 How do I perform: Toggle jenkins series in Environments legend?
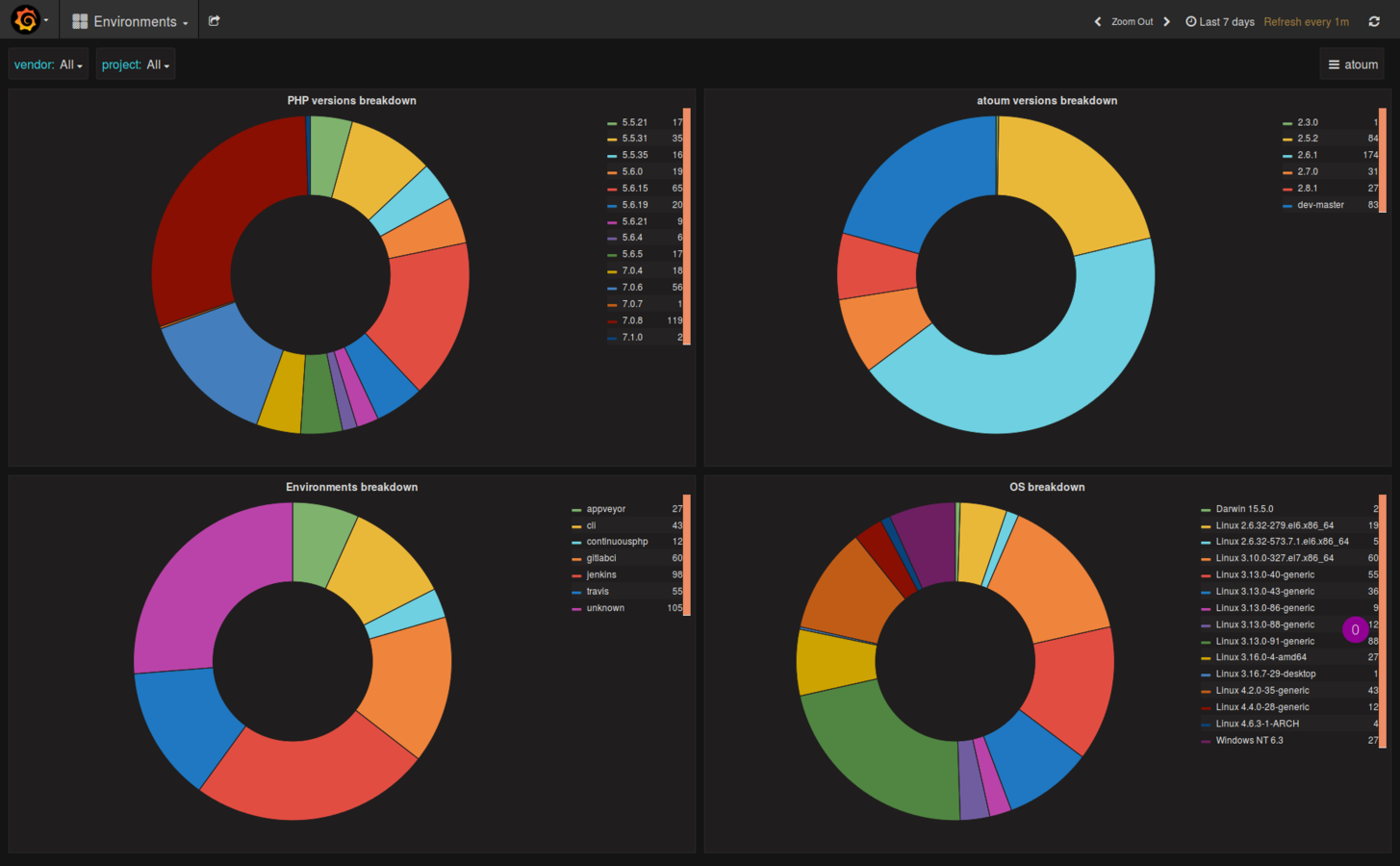pos(601,574)
